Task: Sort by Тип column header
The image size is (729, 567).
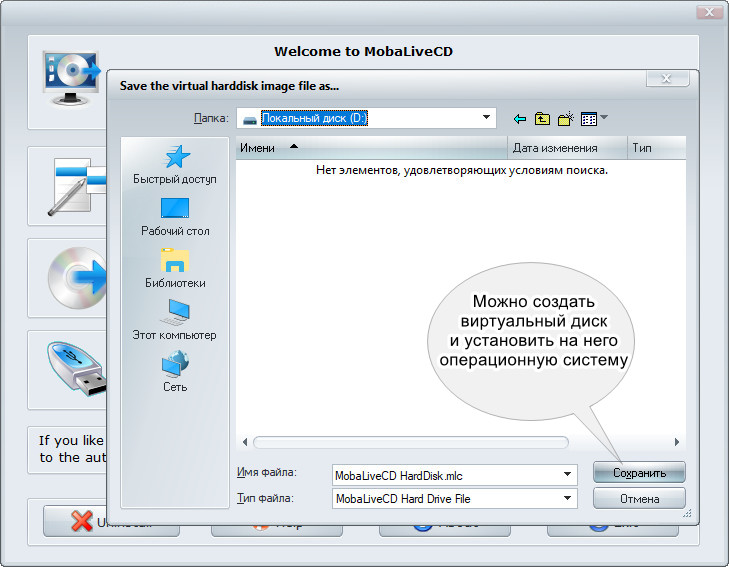Action: [x=656, y=148]
